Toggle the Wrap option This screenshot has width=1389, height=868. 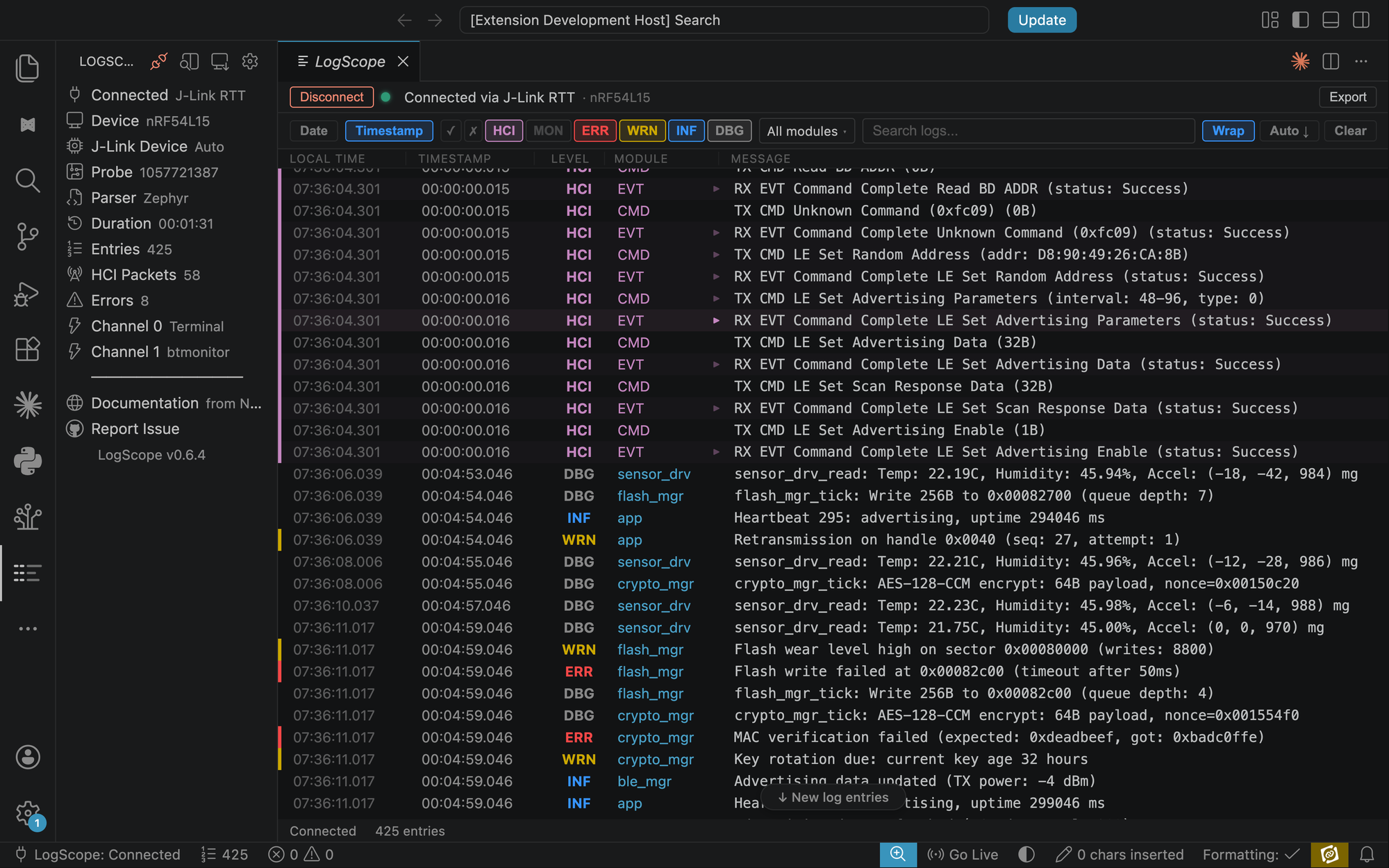[x=1228, y=131]
